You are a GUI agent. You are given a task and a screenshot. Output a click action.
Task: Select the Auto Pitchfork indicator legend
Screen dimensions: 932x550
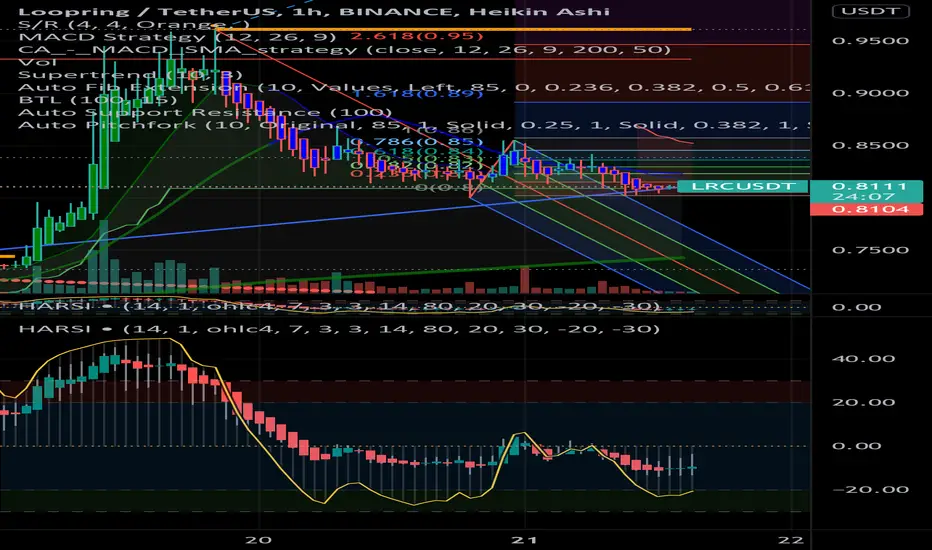(x=413, y=125)
